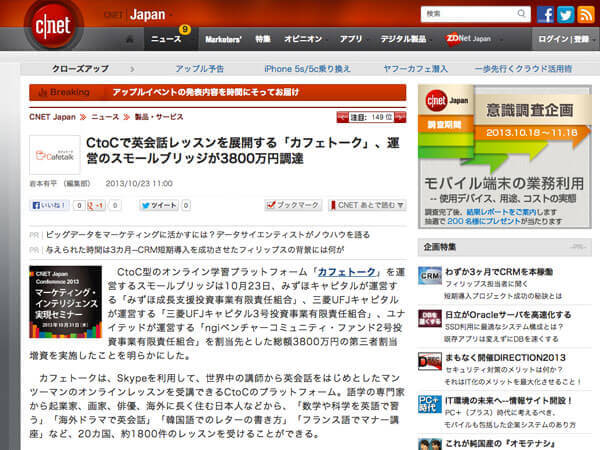Viewport: 600px width, 450px height.
Task: Open the 特集 nav tab
Action: tap(263, 39)
